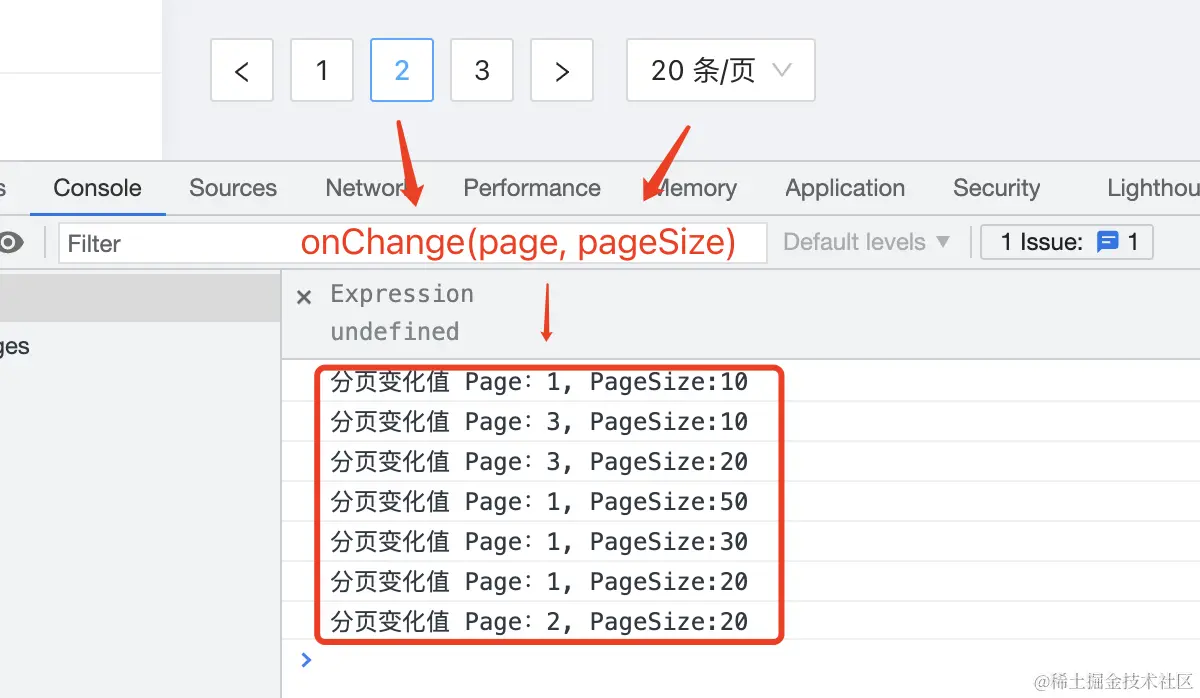Image resolution: width=1200 pixels, height=698 pixels.
Task: Go to the next page arrow
Action: coord(562,70)
